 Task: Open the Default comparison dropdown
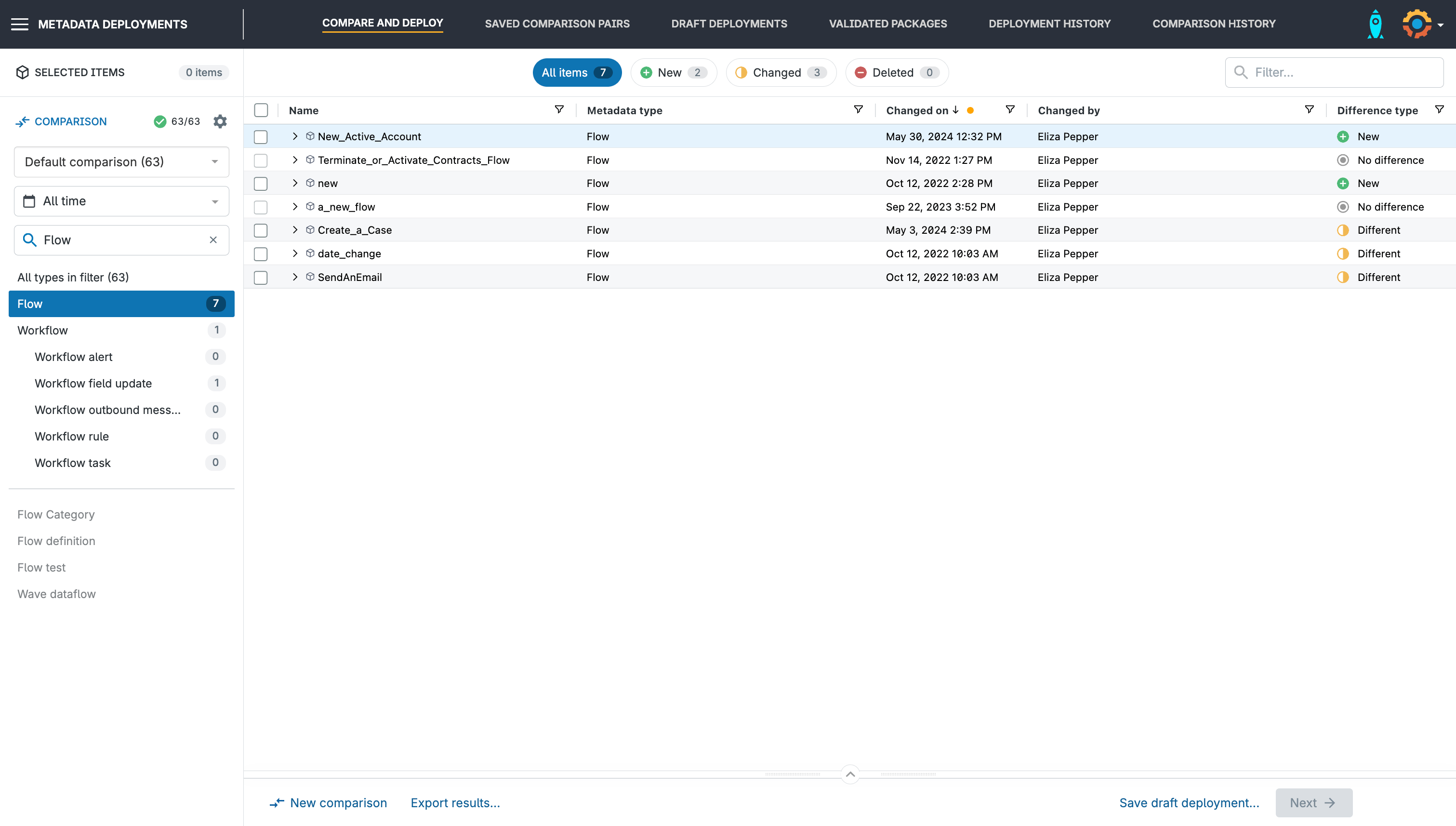pos(121,162)
